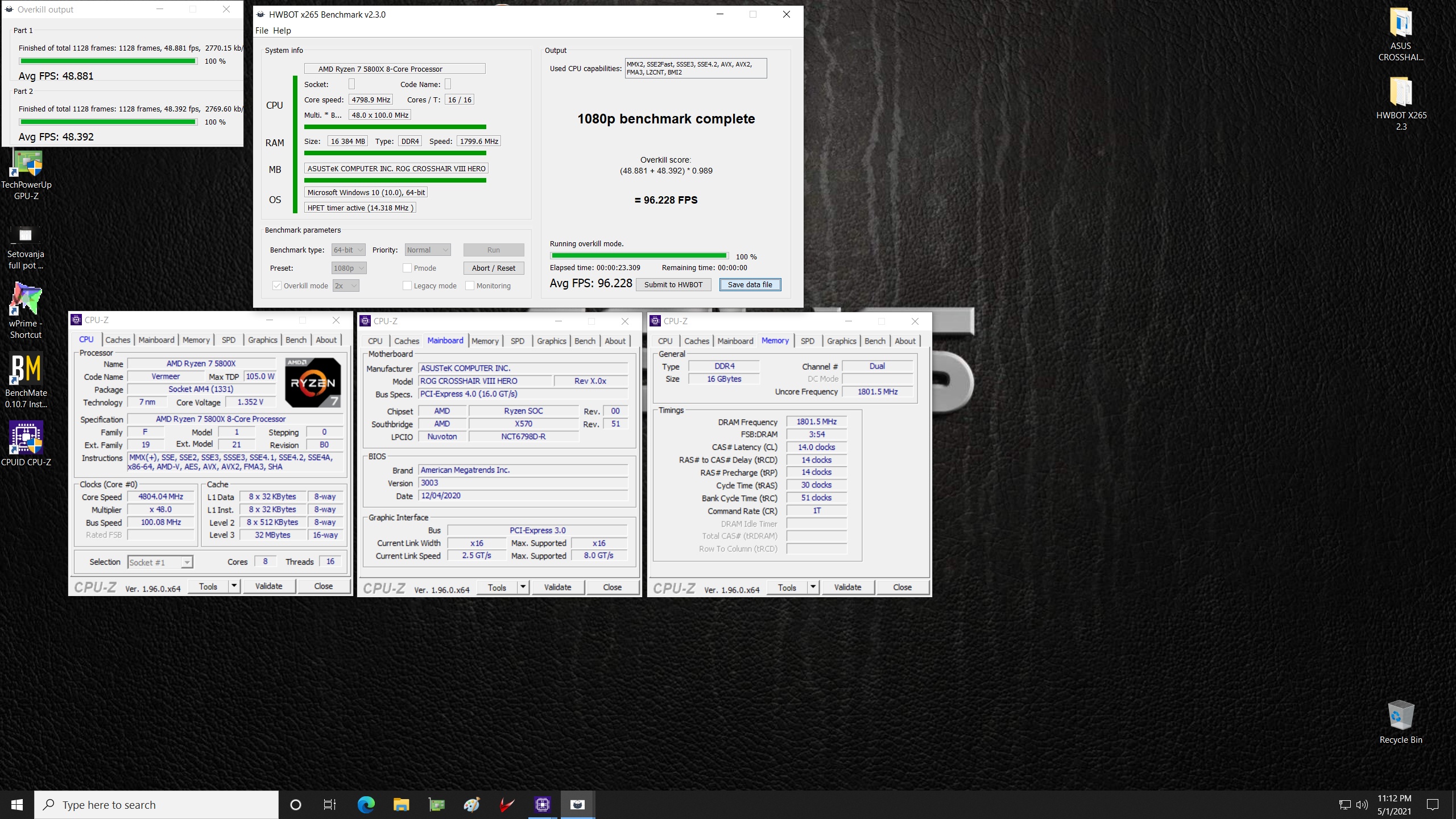
Task: Switch to Graphics tab in Memory CPU-Z
Action: (841, 341)
